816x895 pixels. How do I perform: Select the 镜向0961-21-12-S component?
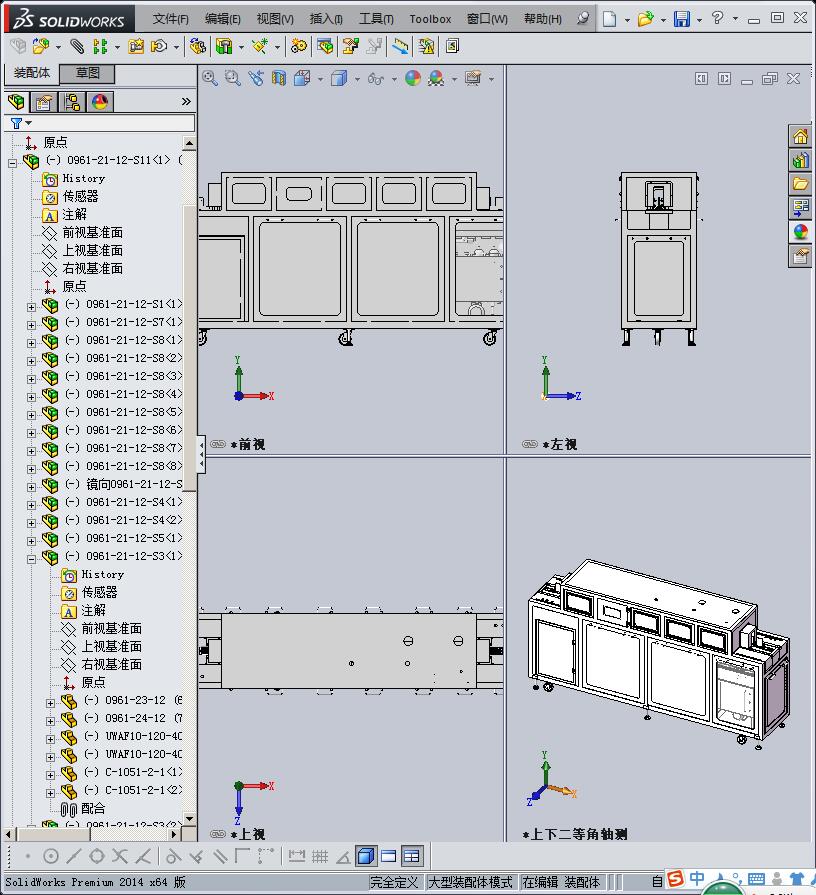(x=134, y=484)
